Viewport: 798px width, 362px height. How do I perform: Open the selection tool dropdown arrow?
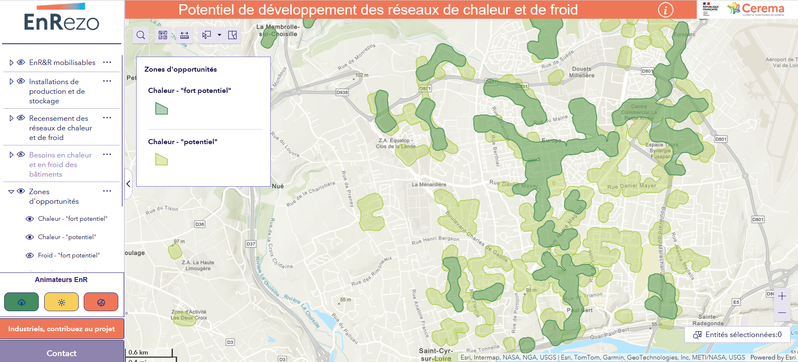tap(219, 35)
